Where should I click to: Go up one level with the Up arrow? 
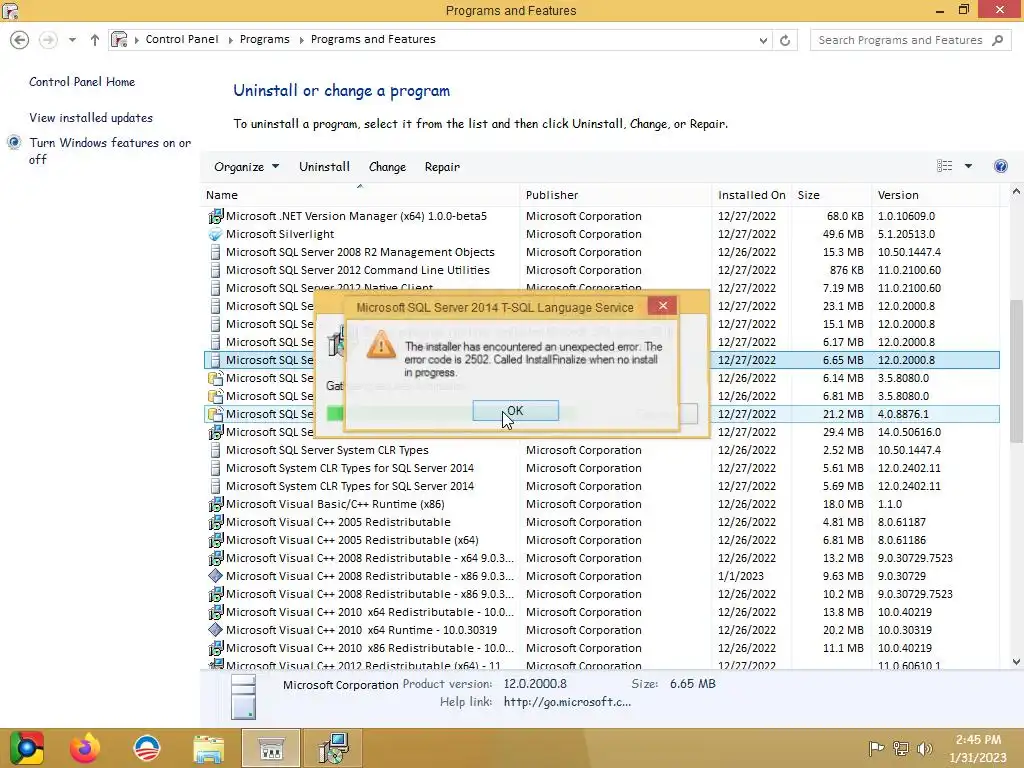tap(95, 40)
